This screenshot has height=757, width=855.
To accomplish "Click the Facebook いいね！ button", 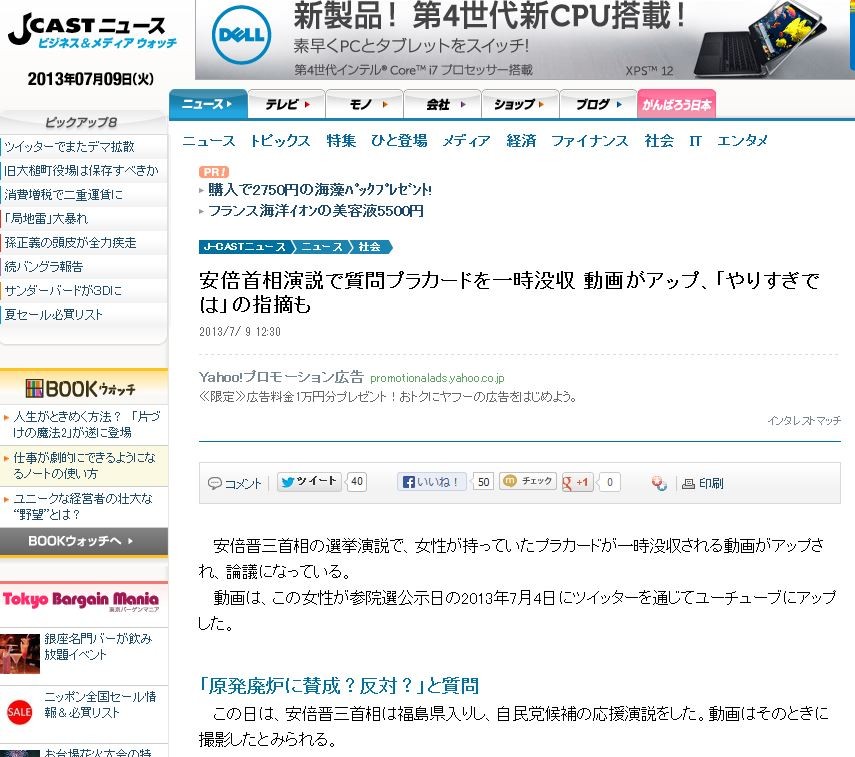I will (x=431, y=482).
